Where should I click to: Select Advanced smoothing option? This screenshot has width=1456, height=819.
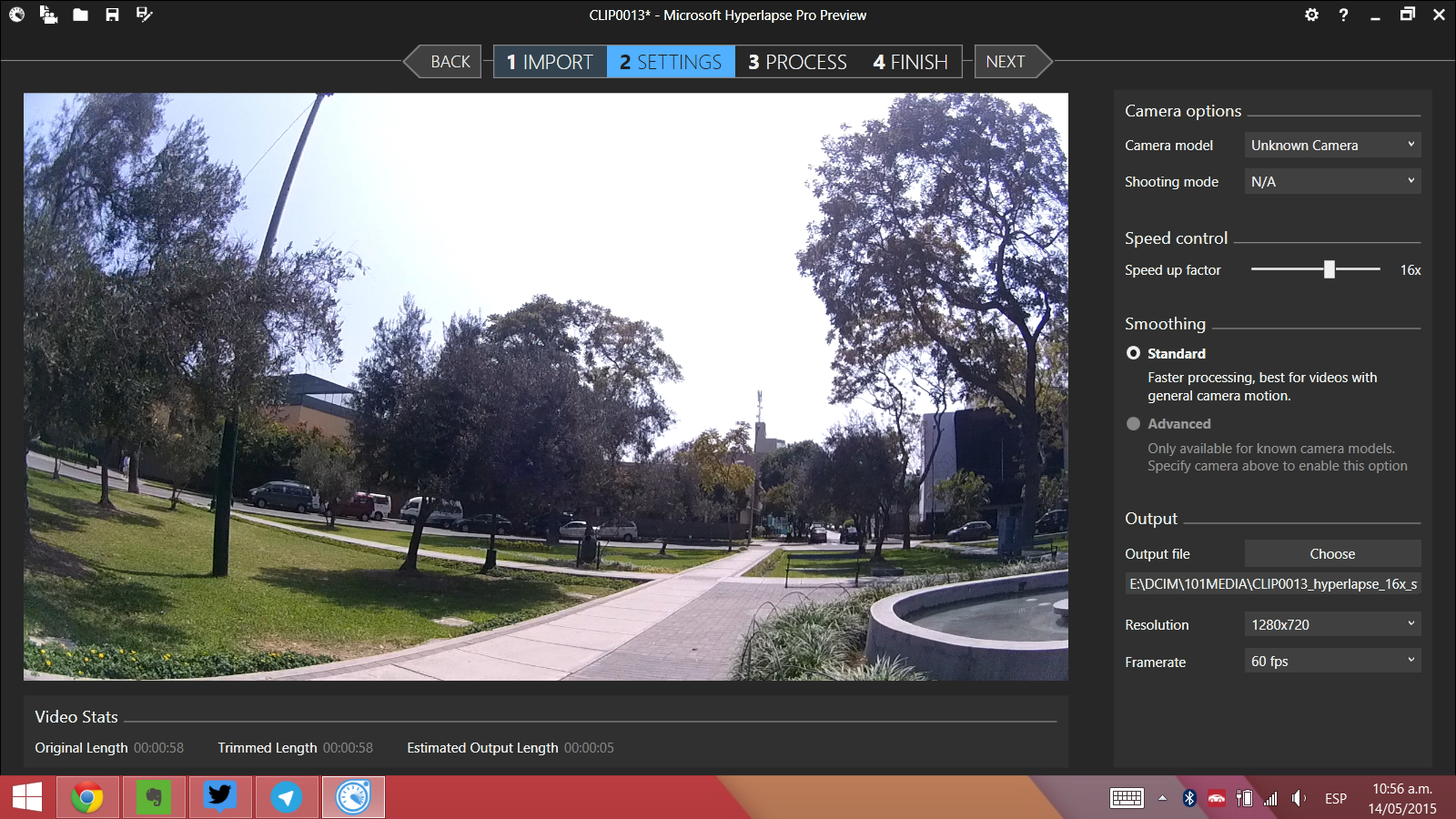pos(1133,423)
